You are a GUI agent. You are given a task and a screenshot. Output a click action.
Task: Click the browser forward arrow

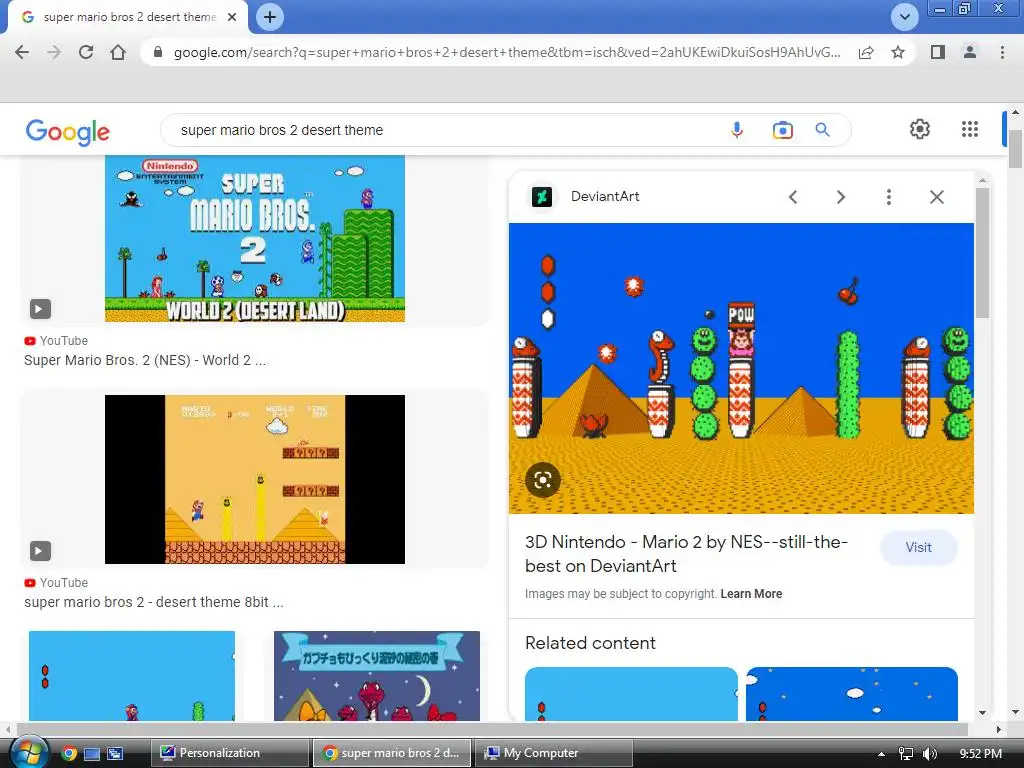tap(54, 52)
